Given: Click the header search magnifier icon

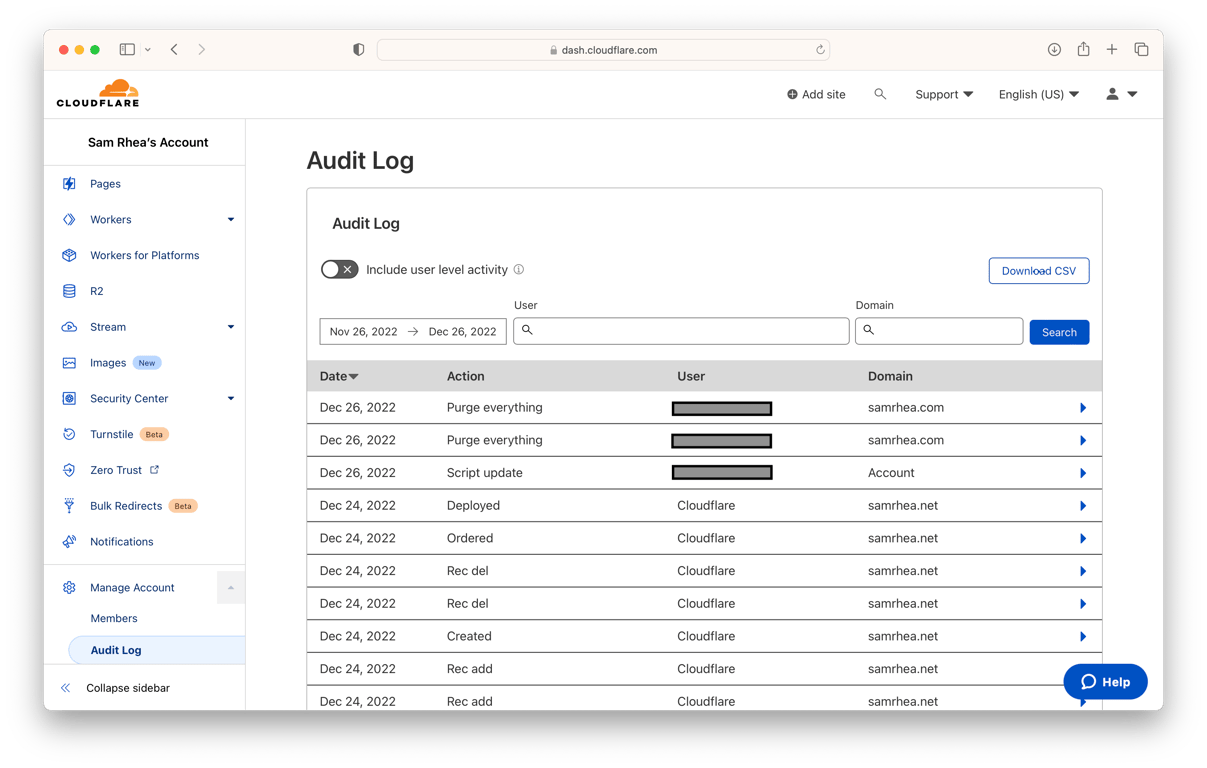Looking at the screenshot, I should coord(881,94).
